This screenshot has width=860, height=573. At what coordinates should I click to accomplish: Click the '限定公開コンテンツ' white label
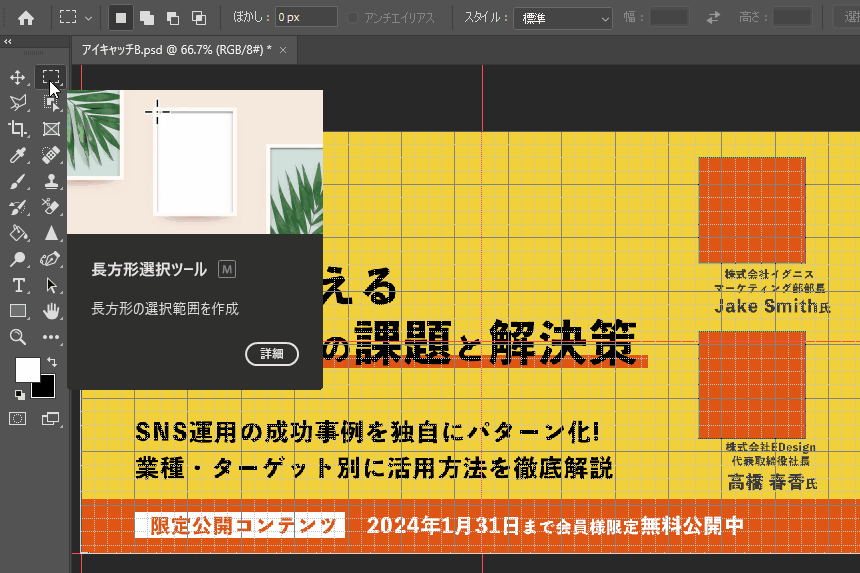(x=240, y=525)
